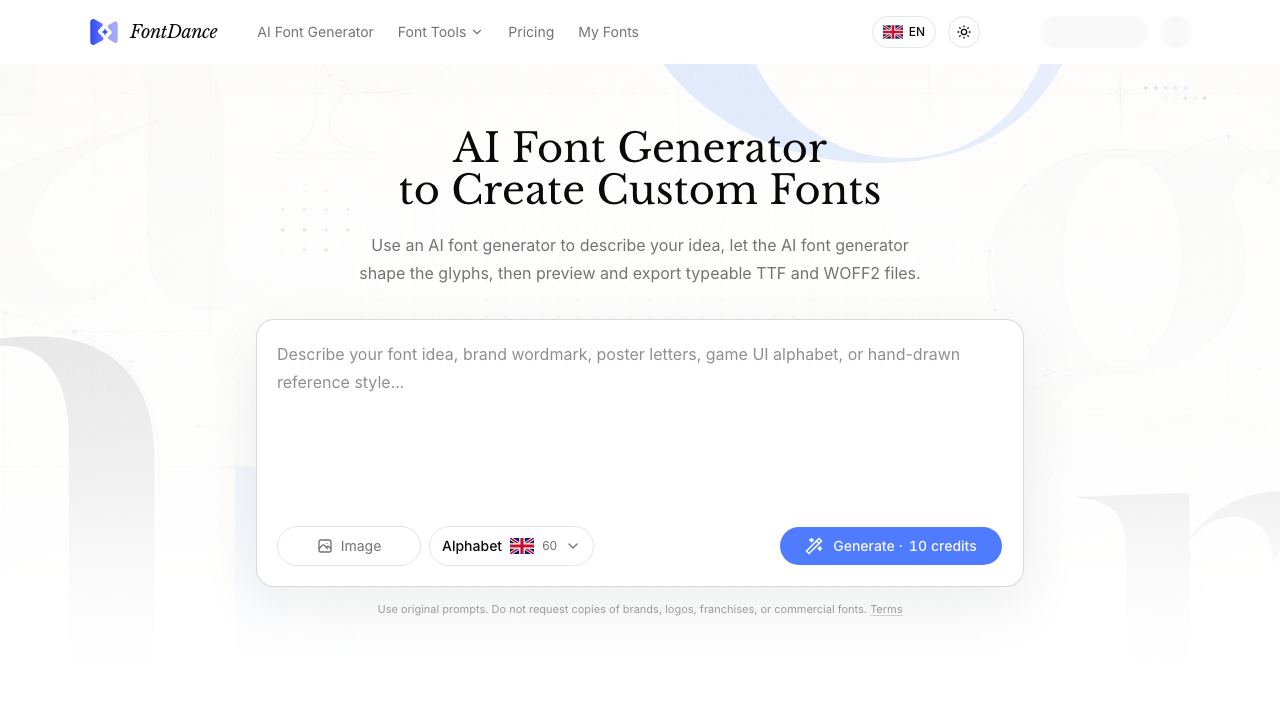Click the 'Use original prompts' notice text

(622, 609)
